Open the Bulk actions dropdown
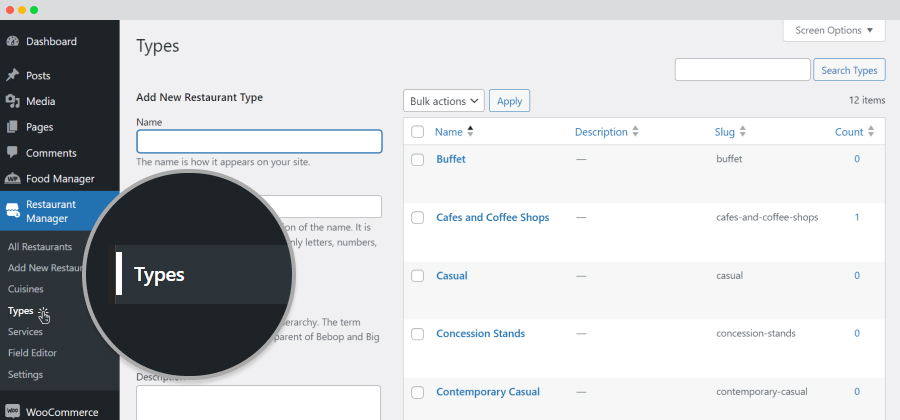This screenshot has height=420, width=900. tap(444, 101)
